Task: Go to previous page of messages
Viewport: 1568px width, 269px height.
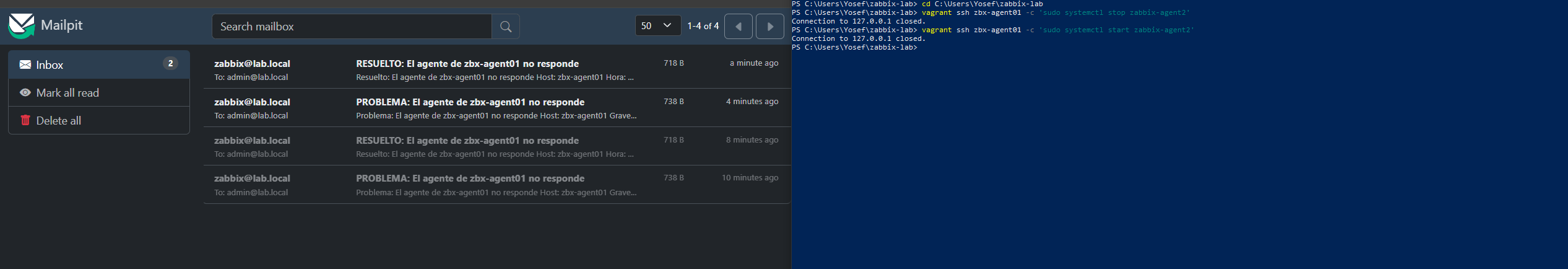Action: pos(739,27)
